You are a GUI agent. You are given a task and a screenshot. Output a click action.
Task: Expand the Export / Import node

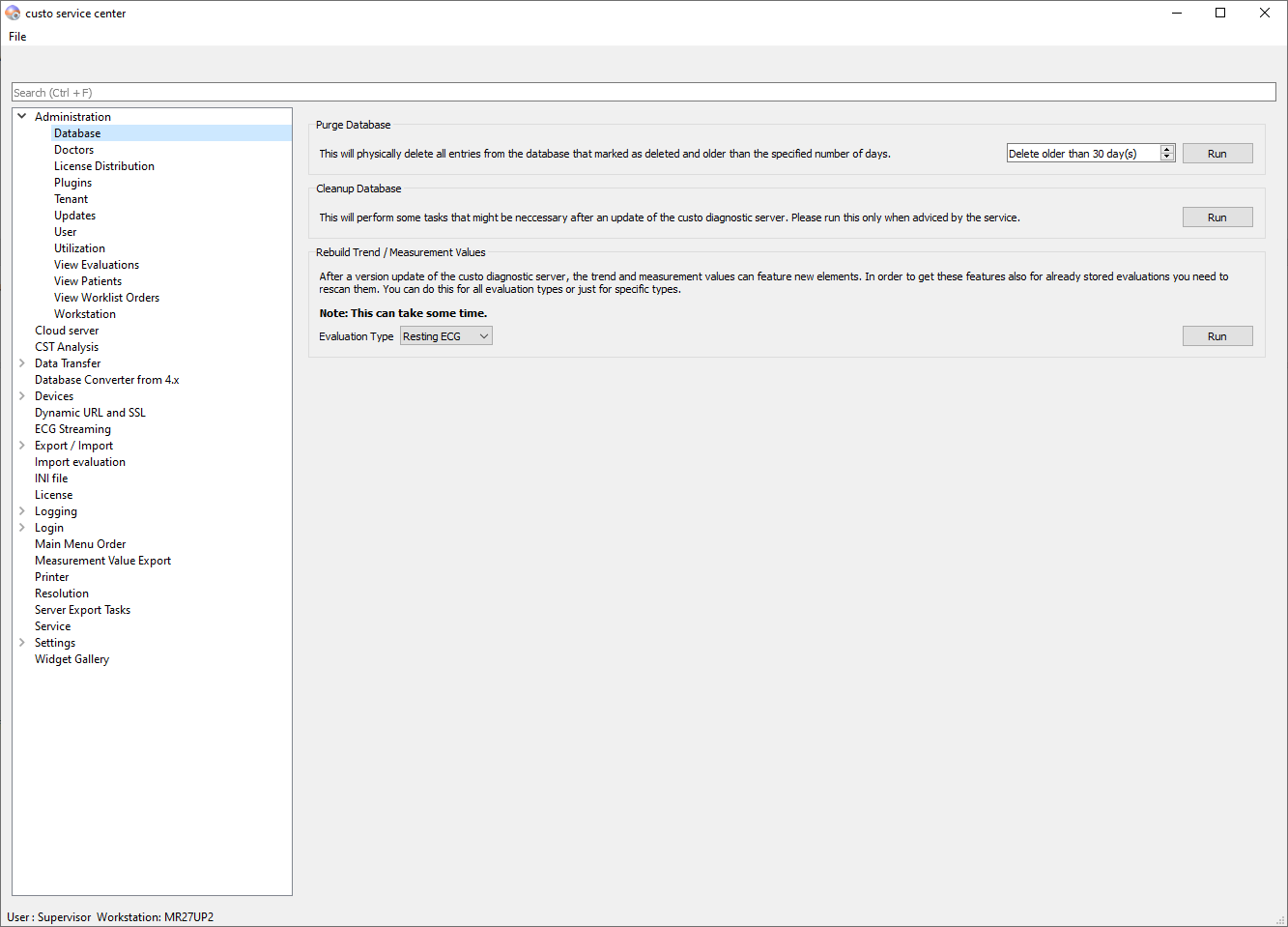[22, 446]
